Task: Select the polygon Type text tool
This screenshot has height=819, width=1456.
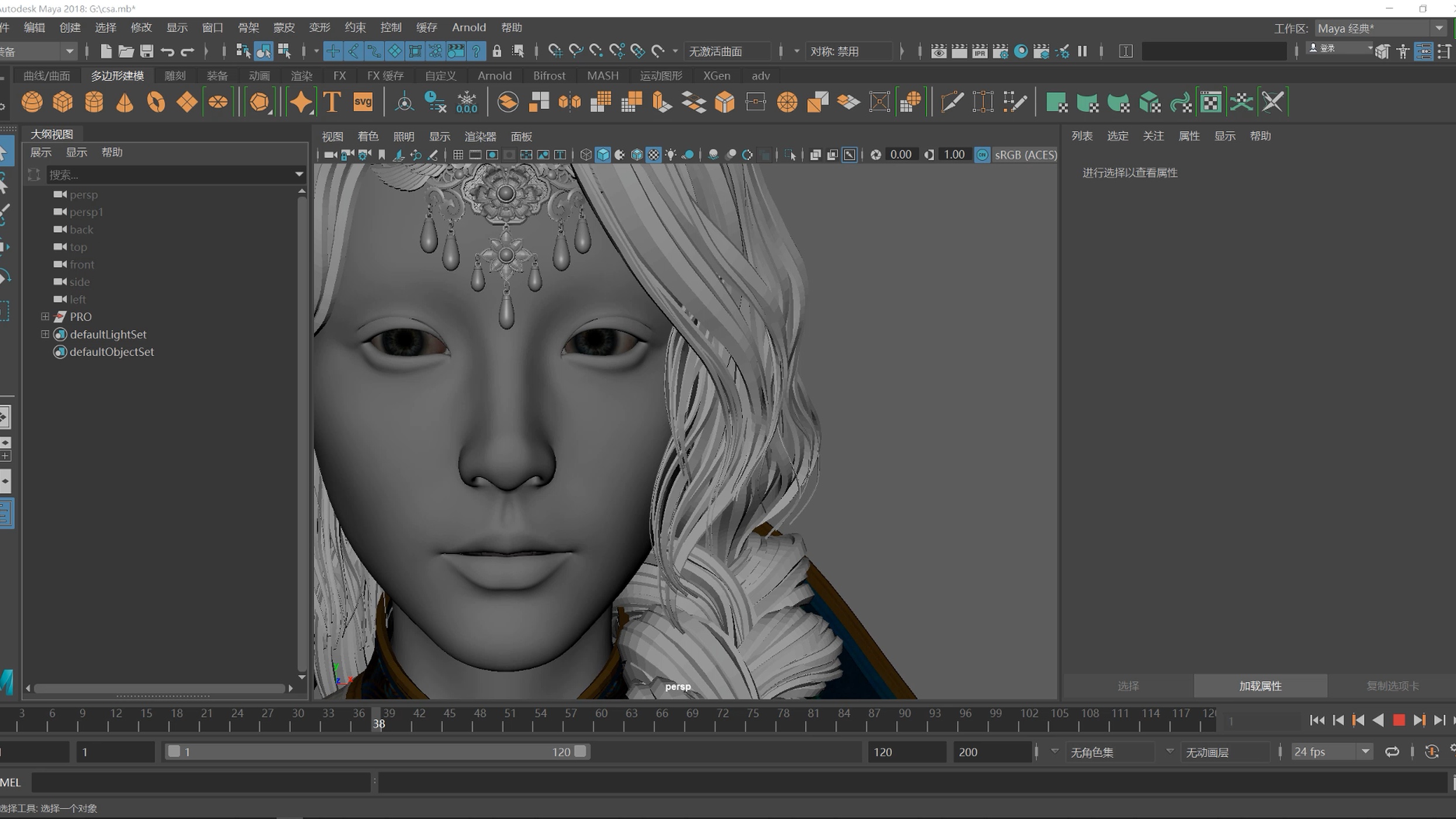Action: 332,102
